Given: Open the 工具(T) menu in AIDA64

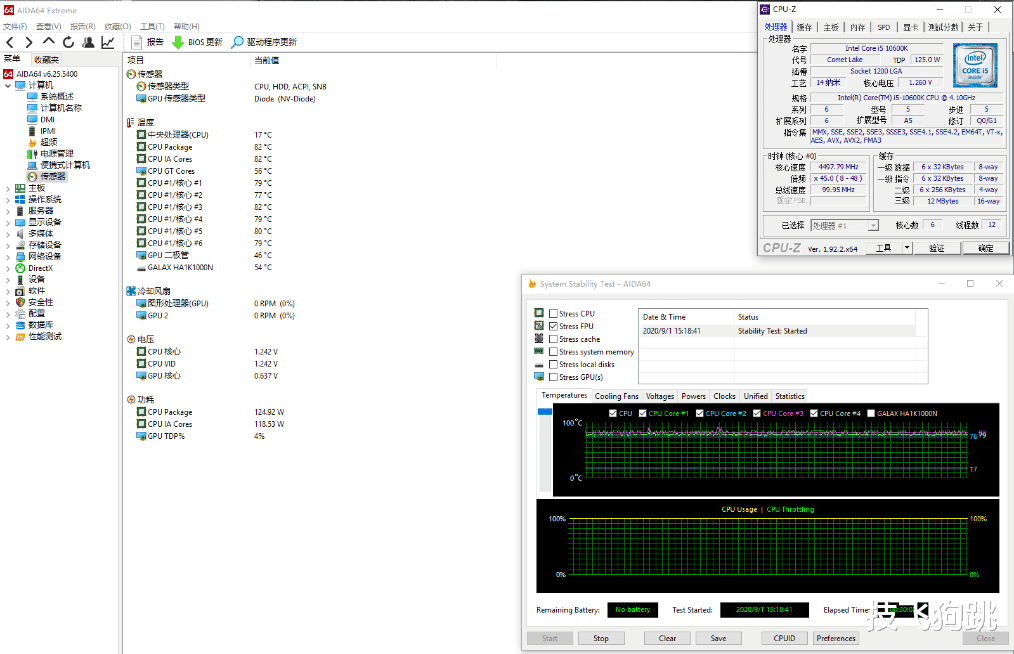Looking at the screenshot, I should click(152, 27).
